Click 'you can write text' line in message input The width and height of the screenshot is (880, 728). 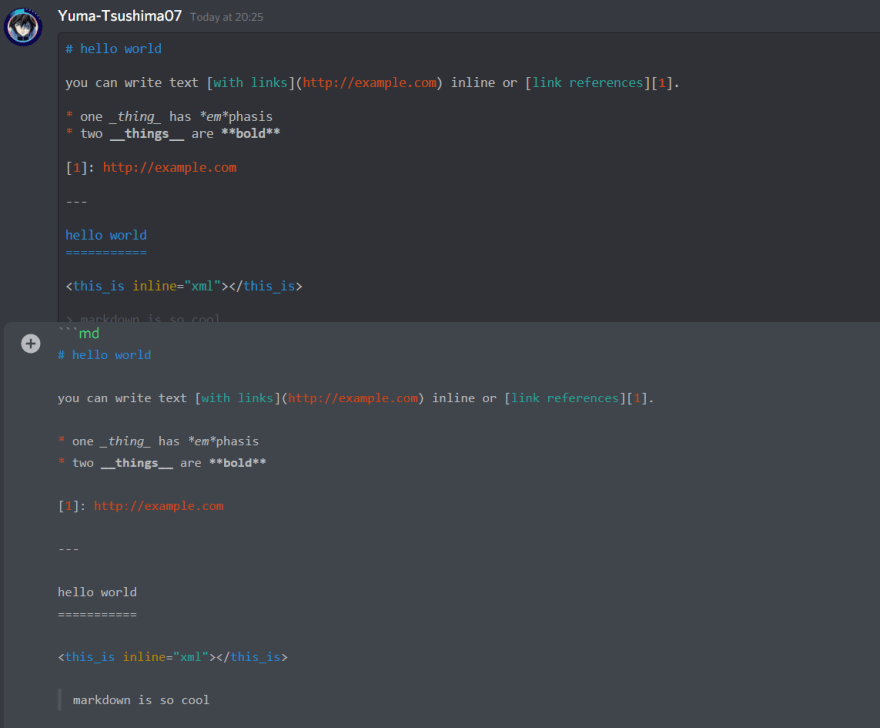click(356, 398)
